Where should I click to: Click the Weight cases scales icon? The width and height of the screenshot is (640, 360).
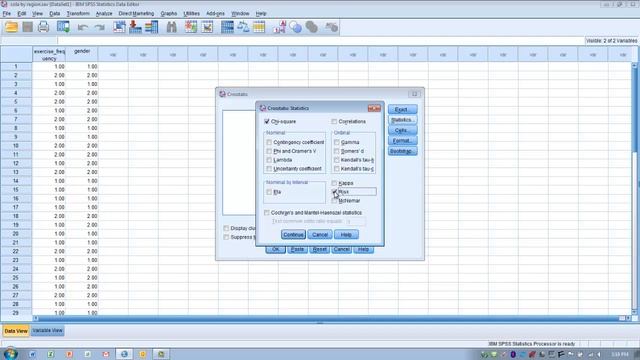[x=243, y=27]
